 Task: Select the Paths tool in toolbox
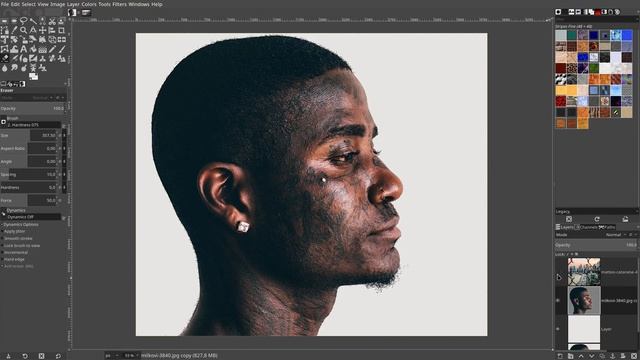point(4,30)
